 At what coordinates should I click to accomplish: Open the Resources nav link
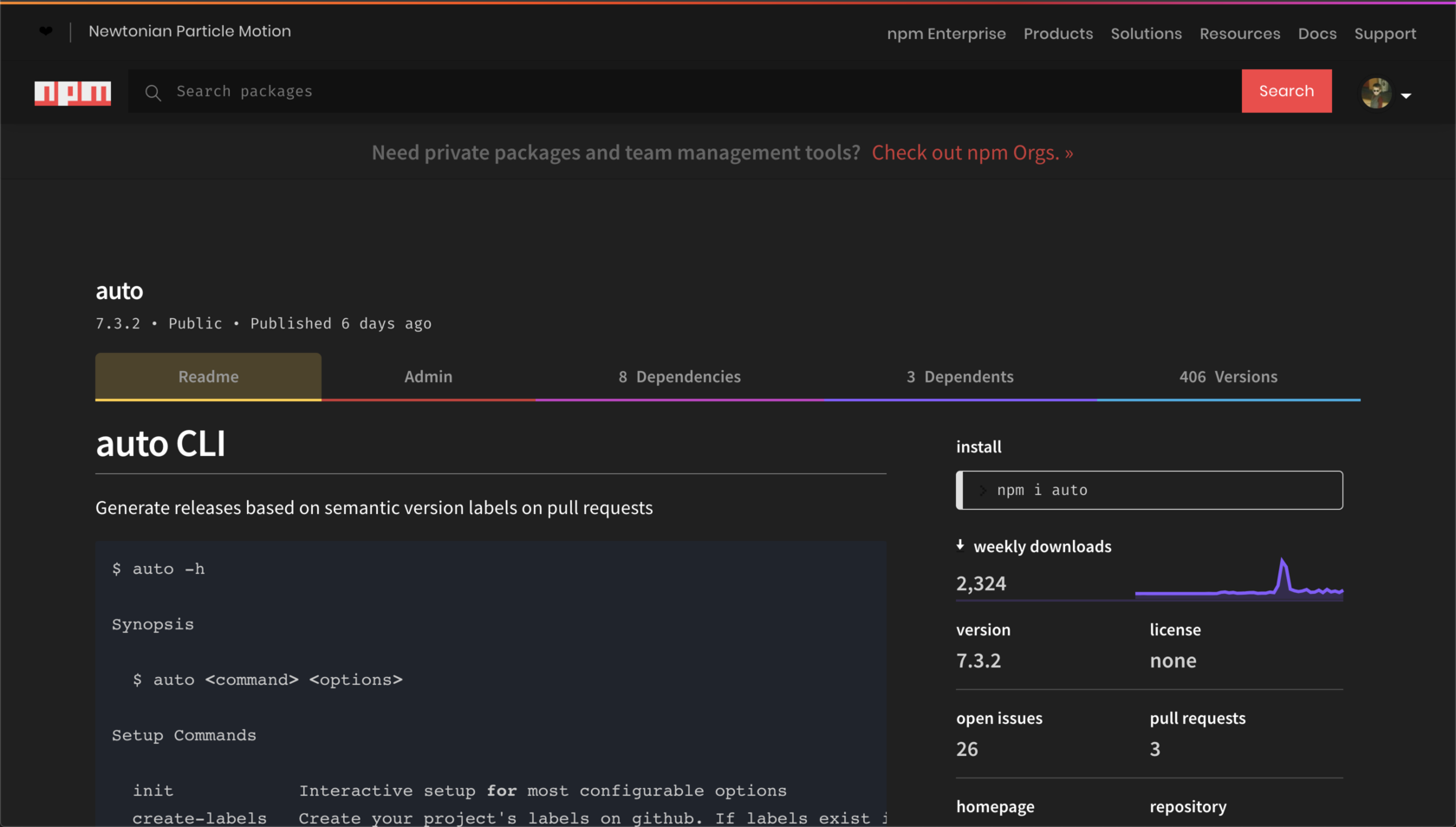[1239, 34]
